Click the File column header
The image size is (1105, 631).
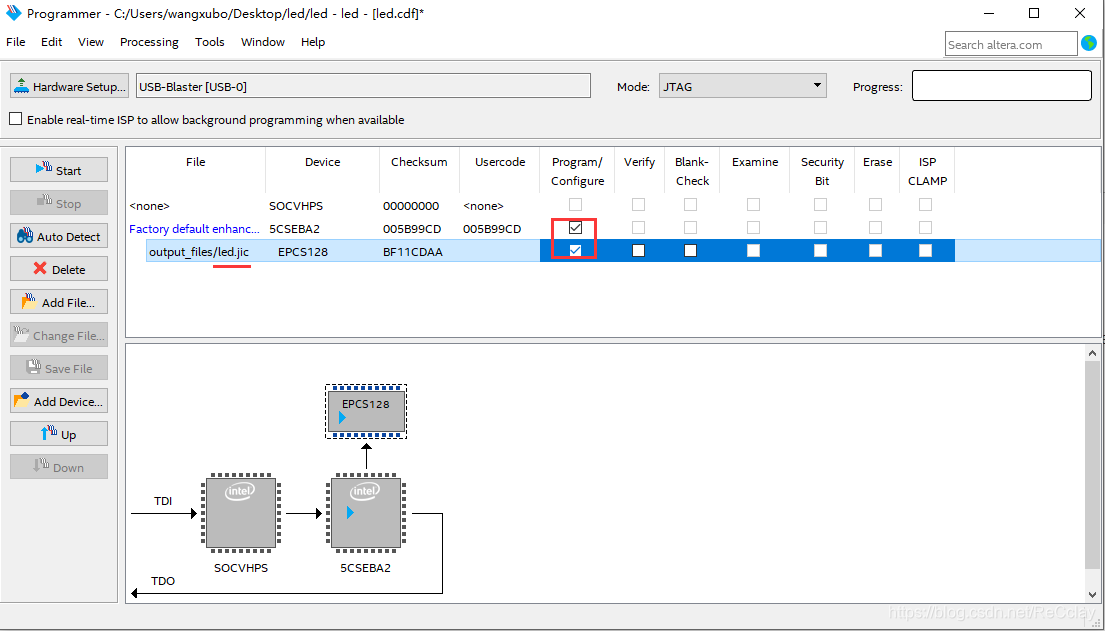[x=196, y=161]
